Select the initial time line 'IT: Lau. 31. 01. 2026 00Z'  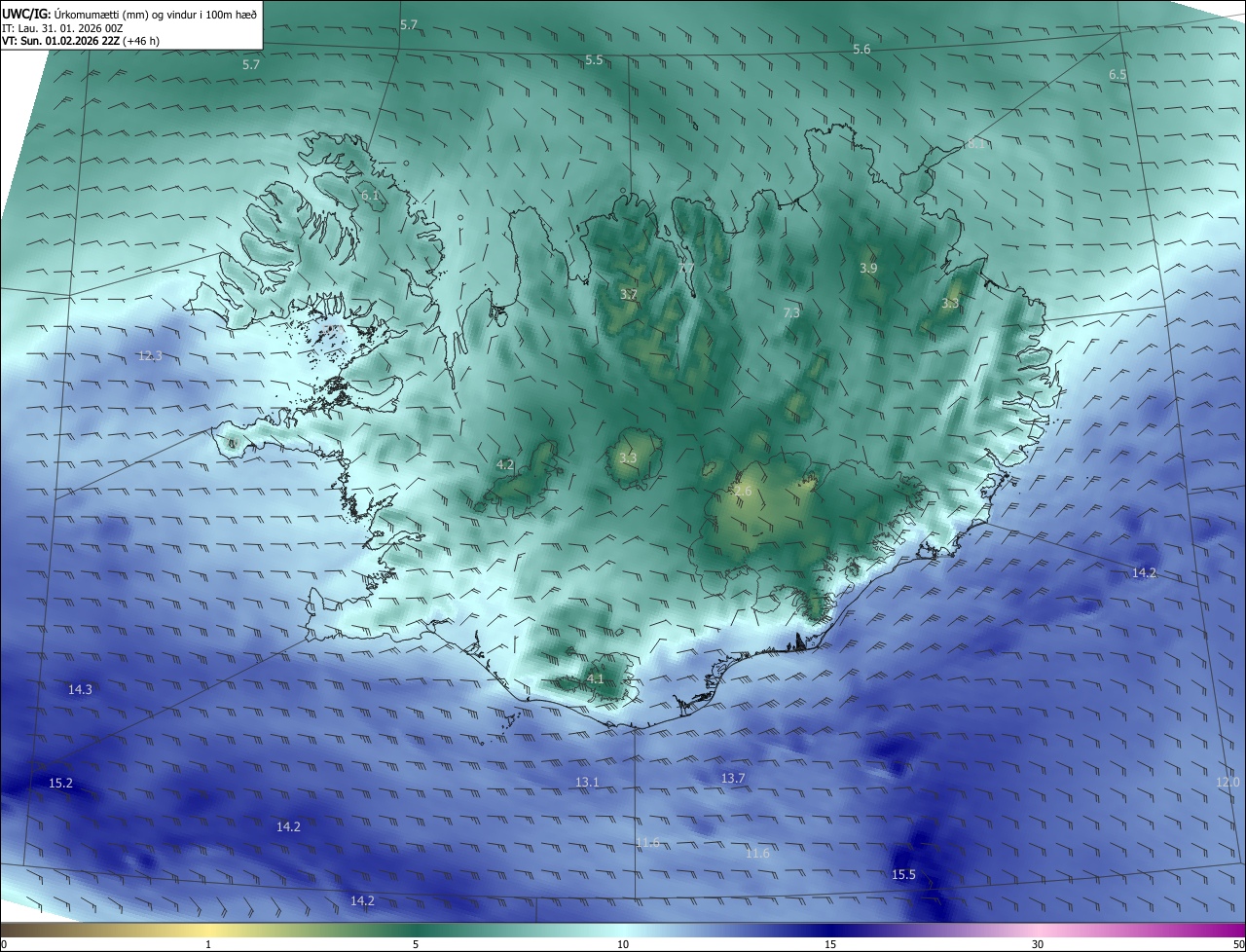coord(62,28)
